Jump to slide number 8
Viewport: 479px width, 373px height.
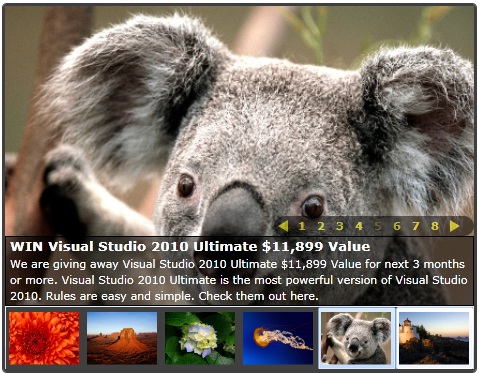coord(435,226)
